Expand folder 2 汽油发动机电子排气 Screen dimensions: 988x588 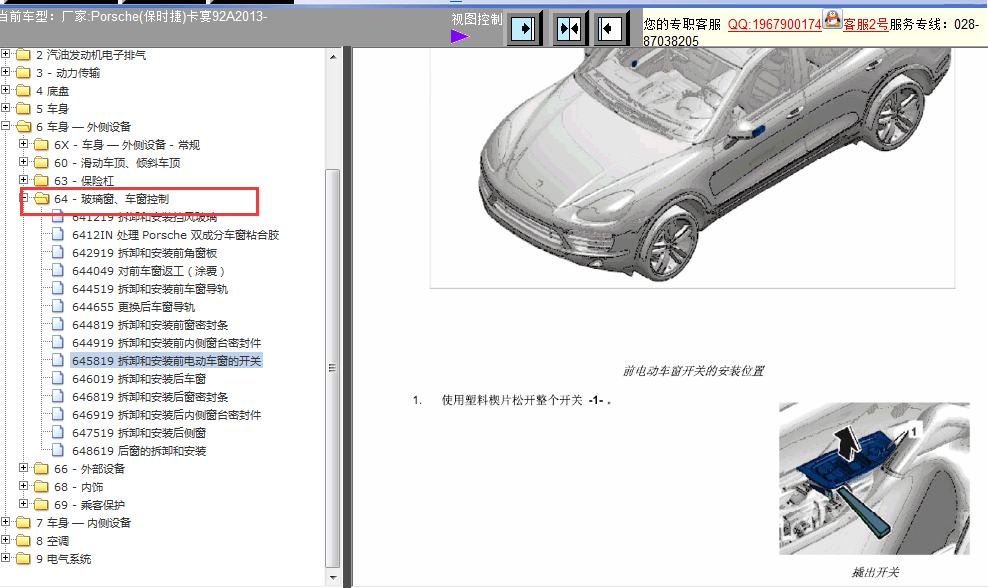pyautogui.click(x=6, y=54)
